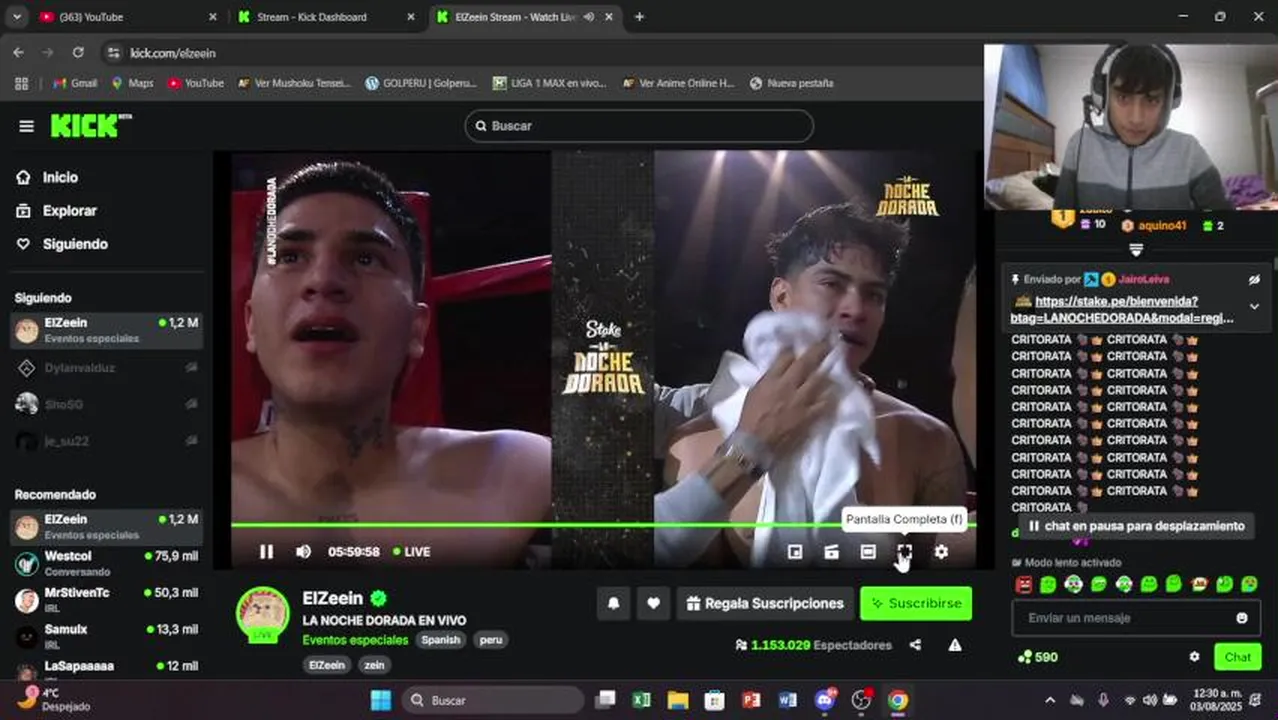The height and width of the screenshot is (720, 1278).
Task: Mute the stream volume
Action: 303,551
